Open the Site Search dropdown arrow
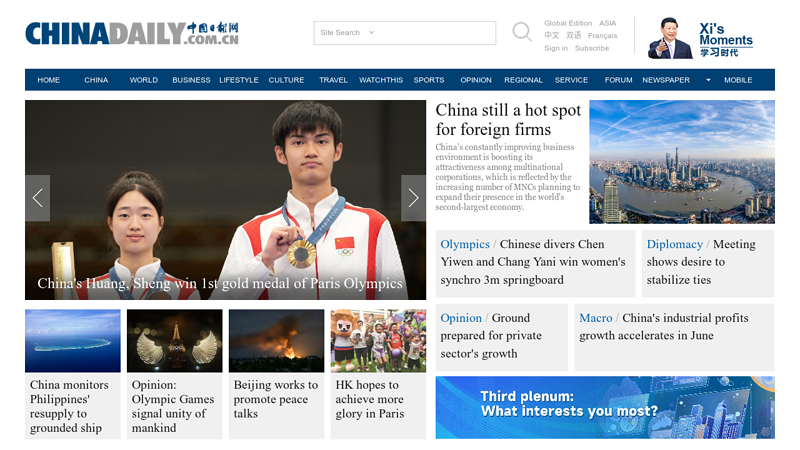This screenshot has width=800, height=450. pyautogui.click(x=371, y=33)
